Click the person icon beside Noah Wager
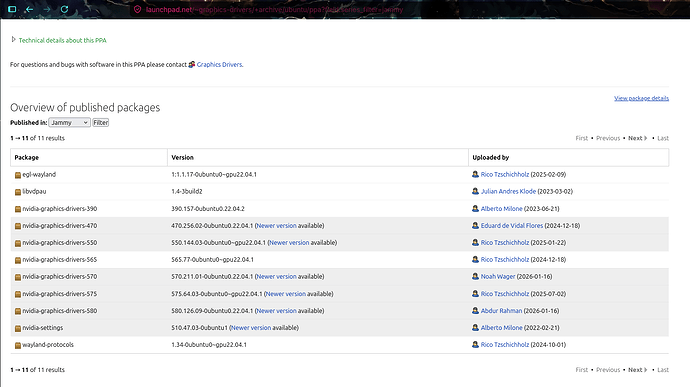Viewport: 690px width, 387px height. (x=475, y=276)
